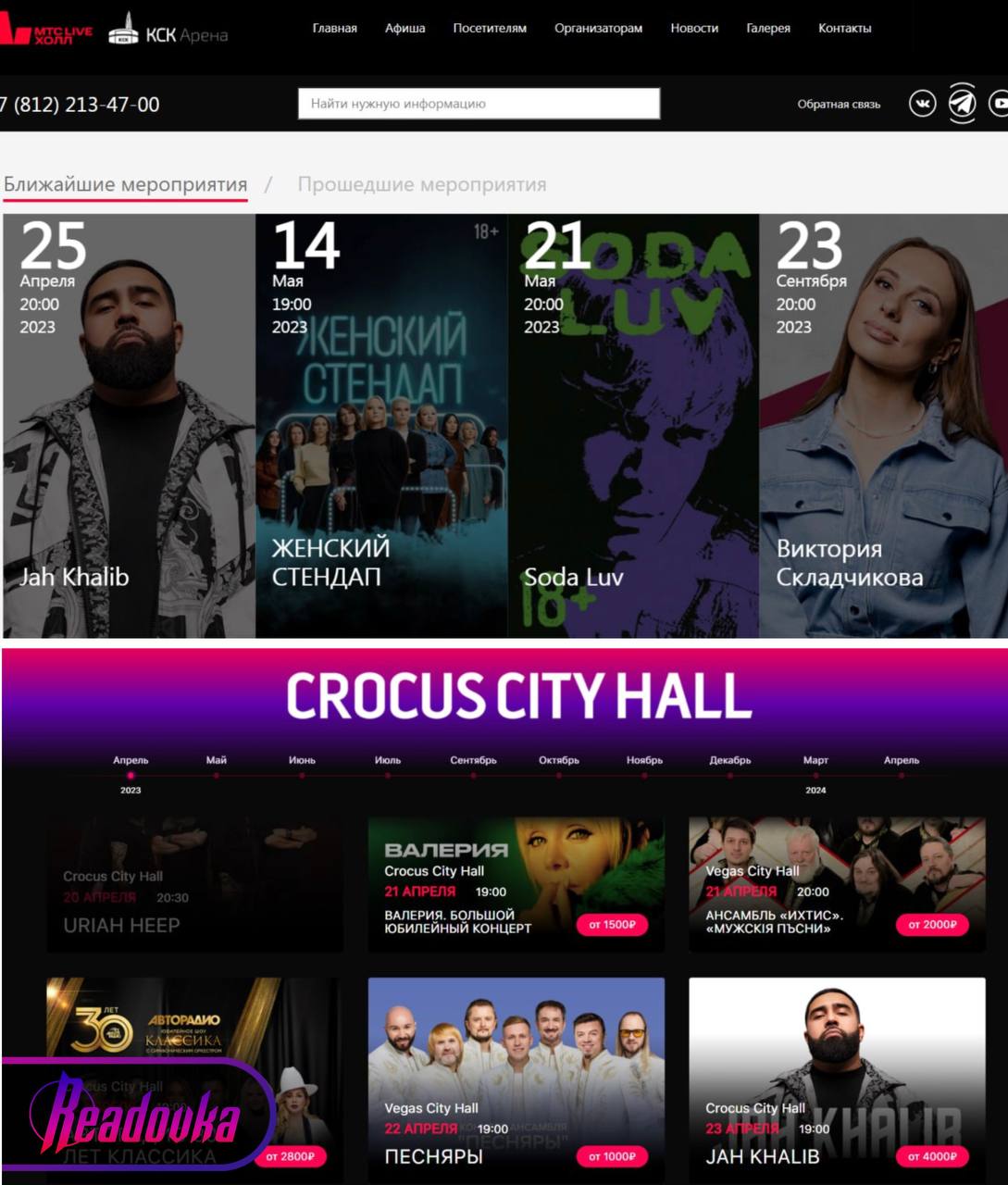
Task: Select the Ближайшие мероприятия tab
Action: pyautogui.click(x=125, y=184)
